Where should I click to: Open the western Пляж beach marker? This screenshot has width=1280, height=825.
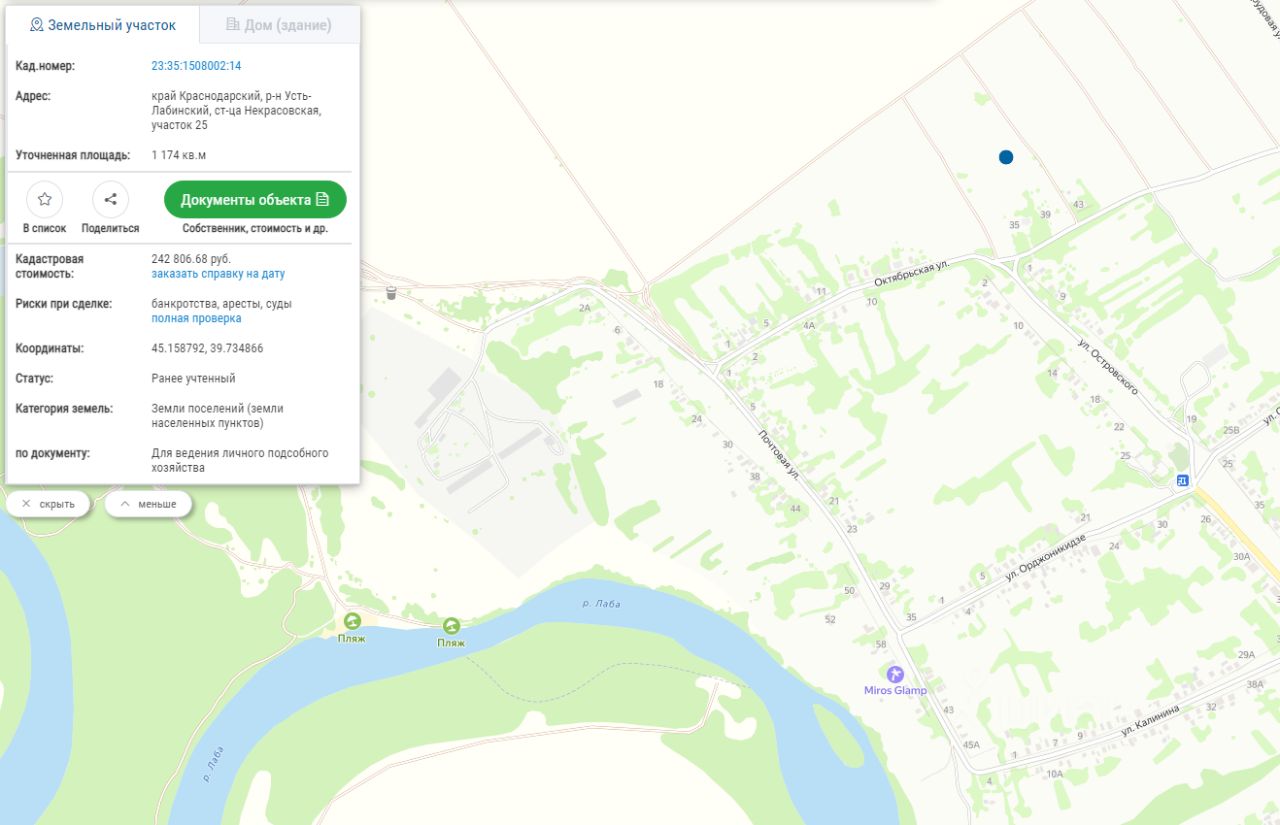352,622
